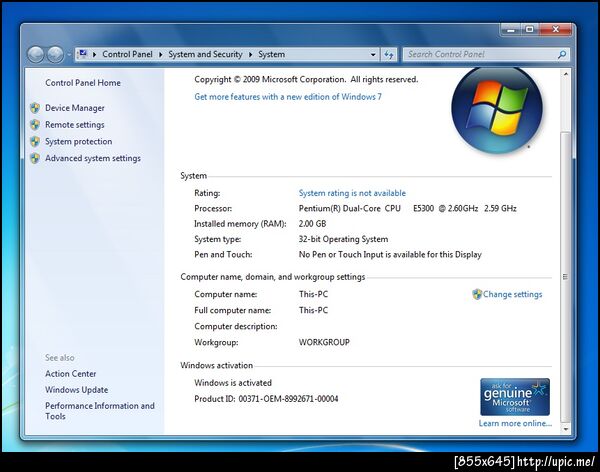Expand the arrow after System and Security breadcrumb

250,54
